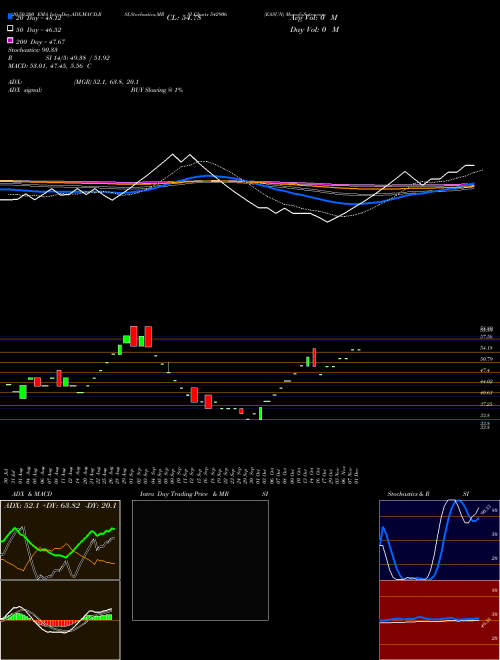Screen dimensions: 500x660
Task: Click the 50.79 price axis label
Action: coord(486,359)
